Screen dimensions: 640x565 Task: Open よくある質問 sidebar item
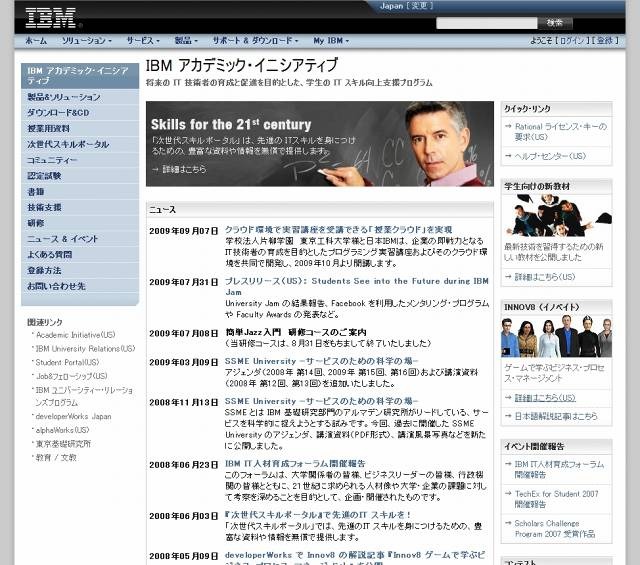coord(80,255)
